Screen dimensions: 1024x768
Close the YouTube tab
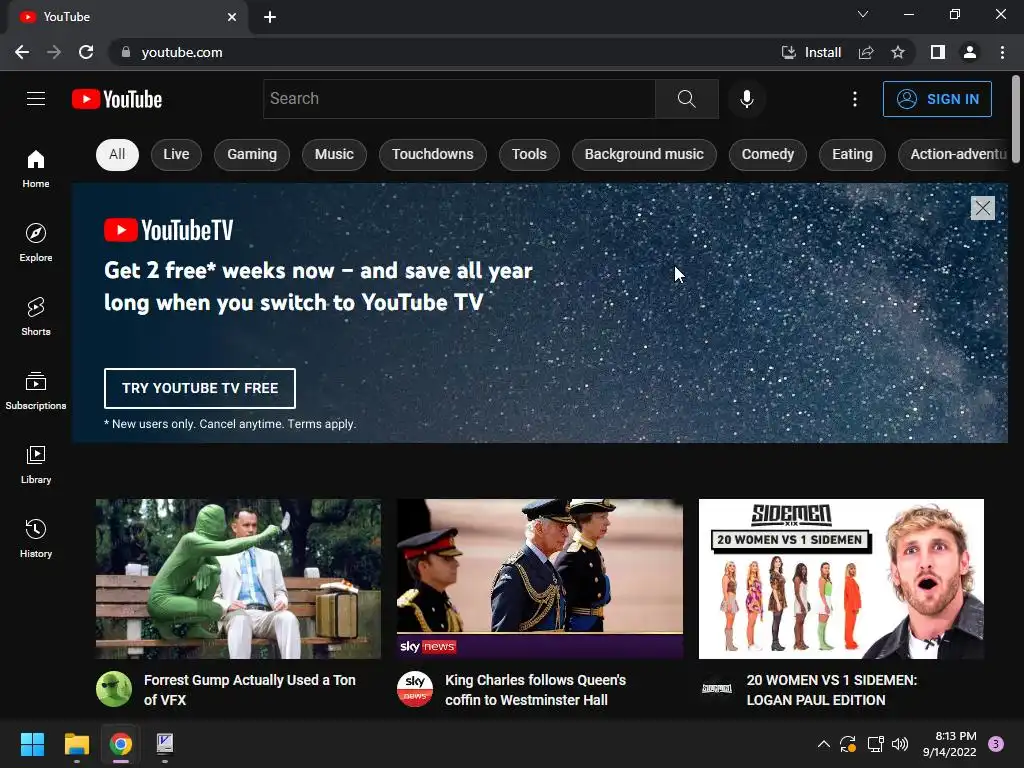[x=232, y=17]
